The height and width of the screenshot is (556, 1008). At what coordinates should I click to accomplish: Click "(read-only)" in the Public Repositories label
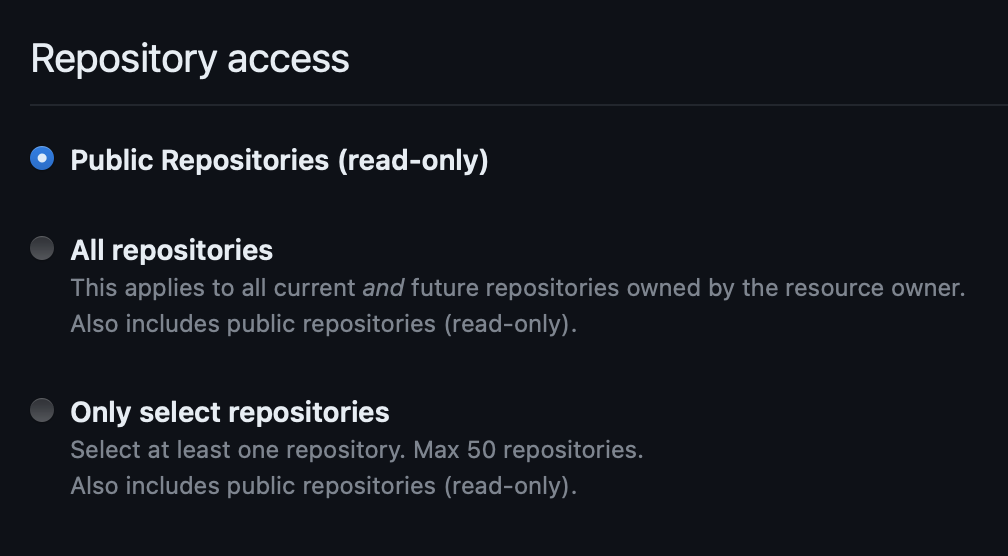point(413,160)
